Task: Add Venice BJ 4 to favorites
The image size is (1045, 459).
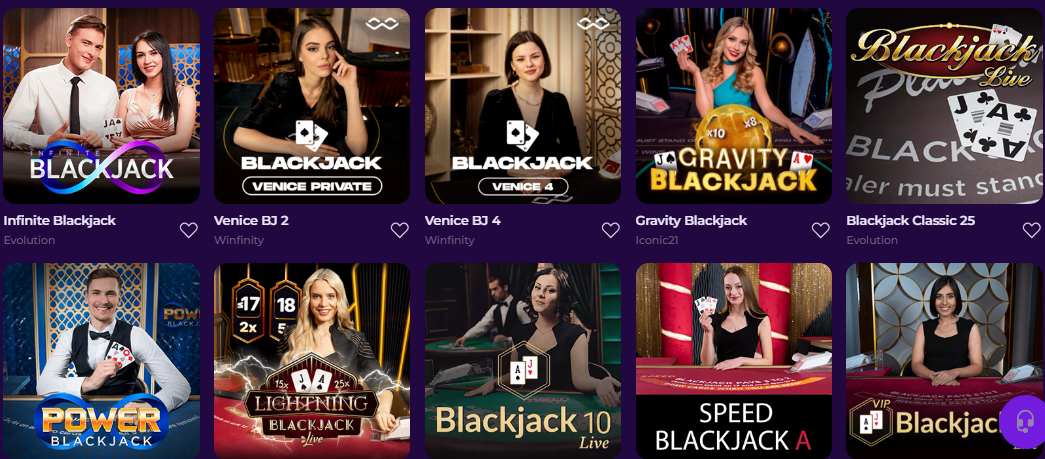Action: tap(610, 230)
